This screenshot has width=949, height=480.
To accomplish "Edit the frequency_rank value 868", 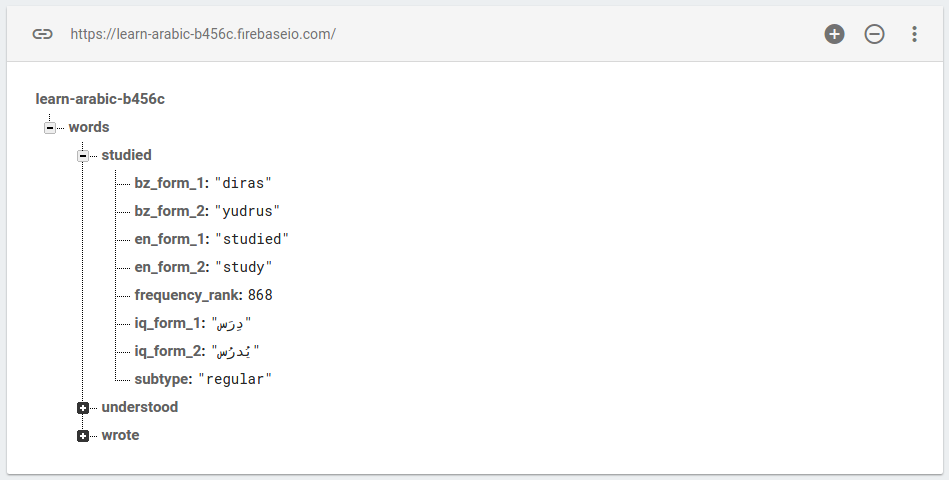I will (x=260, y=295).
